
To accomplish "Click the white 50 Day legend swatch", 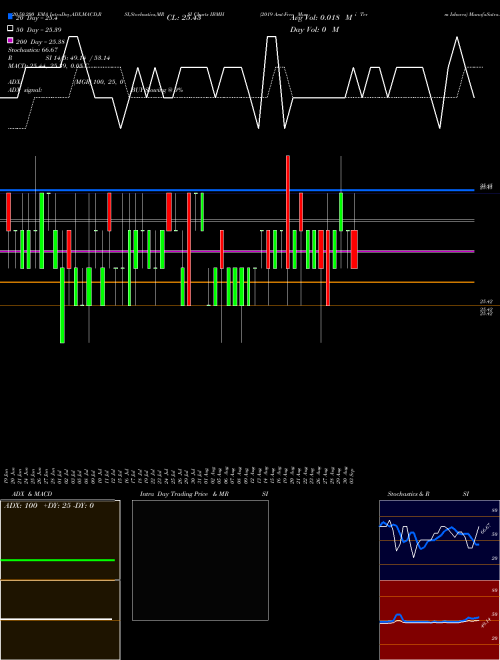I will coord(10,29).
